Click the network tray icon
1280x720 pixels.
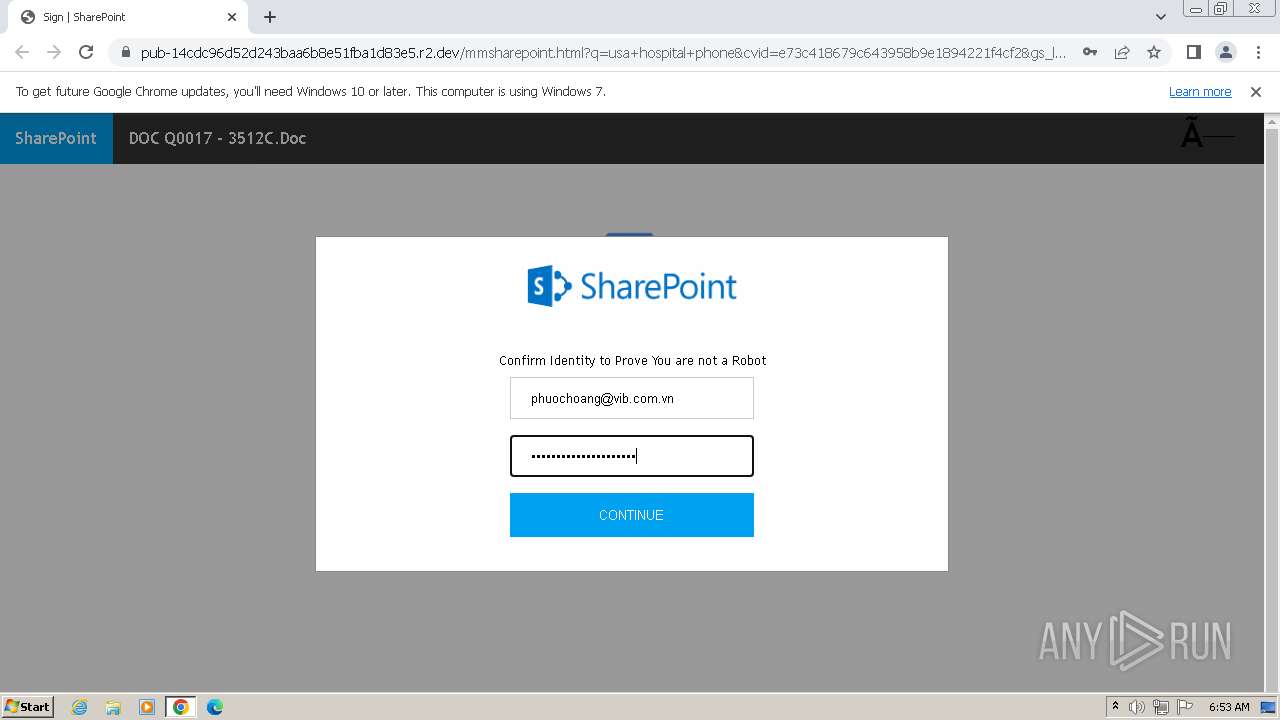click(x=1161, y=707)
